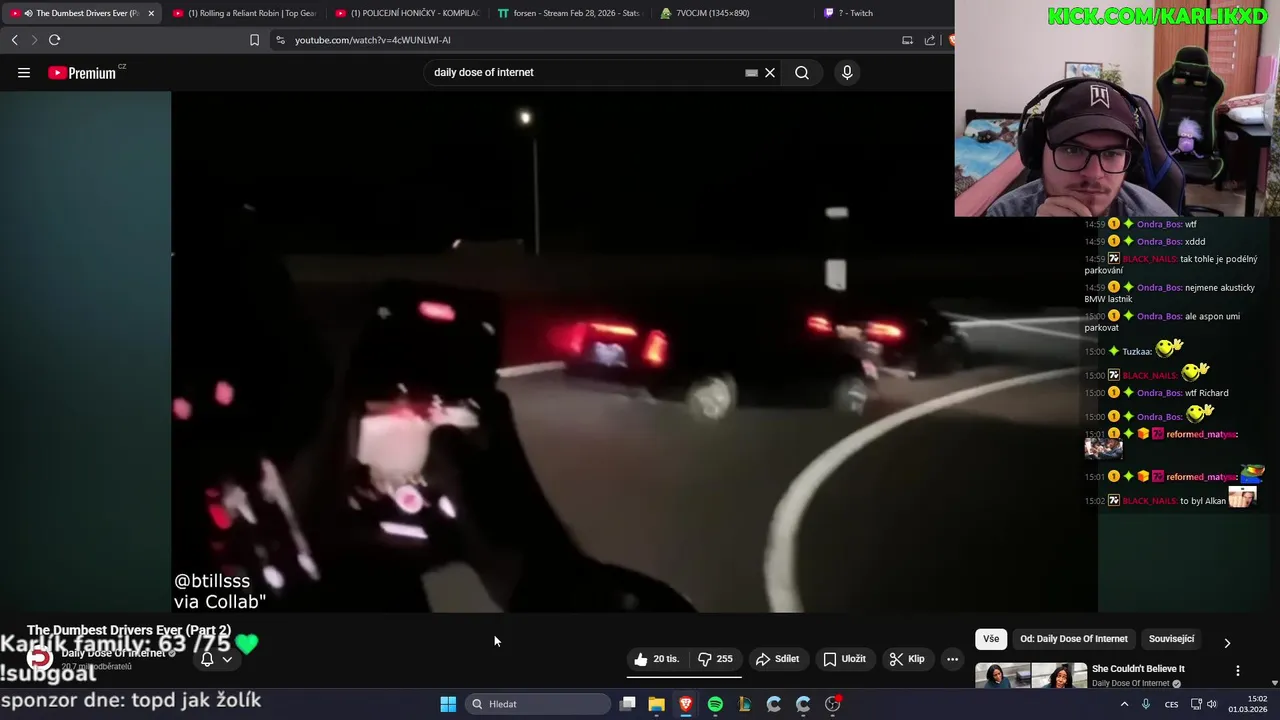Open options for She Couldn't Believe It video
Screen dimensions: 1280x720
coord(1237,671)
